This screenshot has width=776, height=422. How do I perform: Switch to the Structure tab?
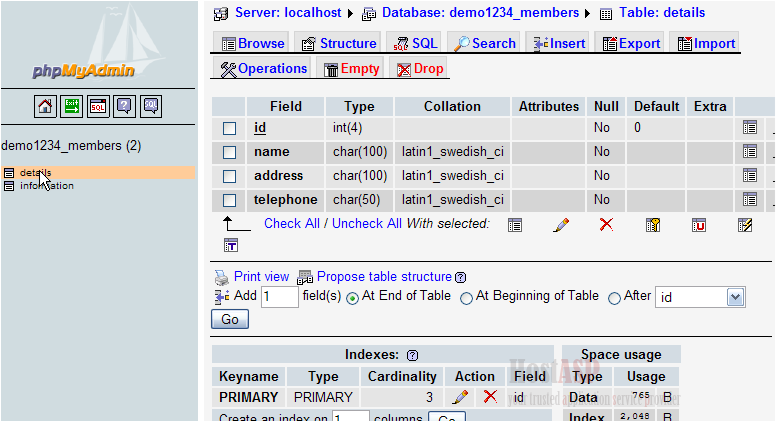coord(337,43)
